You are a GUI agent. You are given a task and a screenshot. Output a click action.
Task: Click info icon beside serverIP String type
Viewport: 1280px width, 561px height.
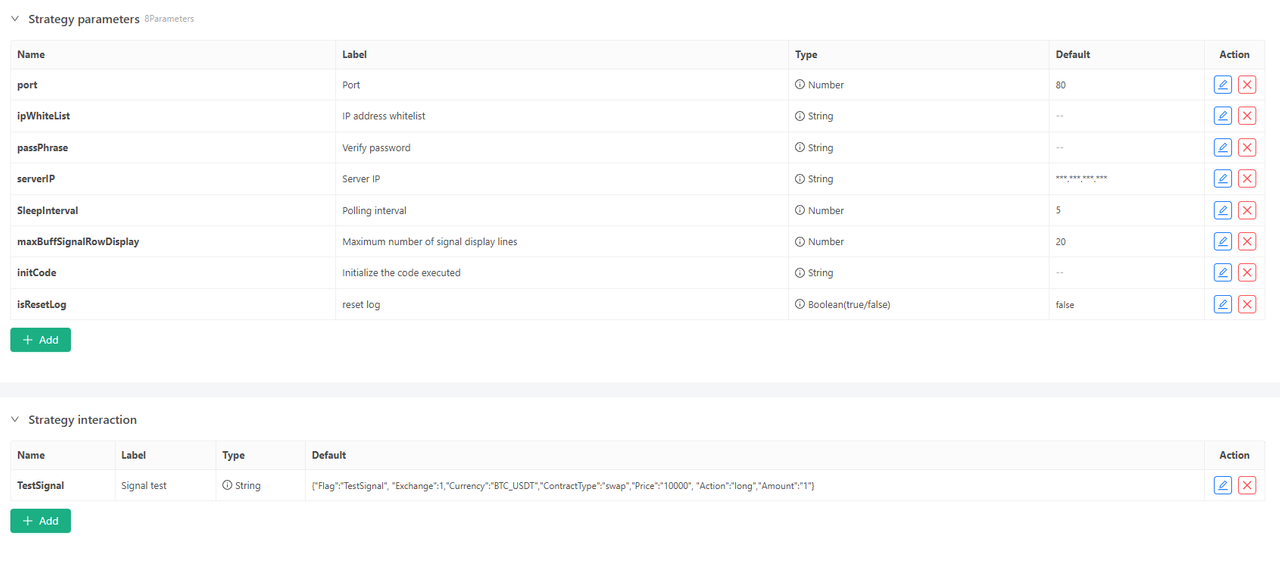pos(800,179)
